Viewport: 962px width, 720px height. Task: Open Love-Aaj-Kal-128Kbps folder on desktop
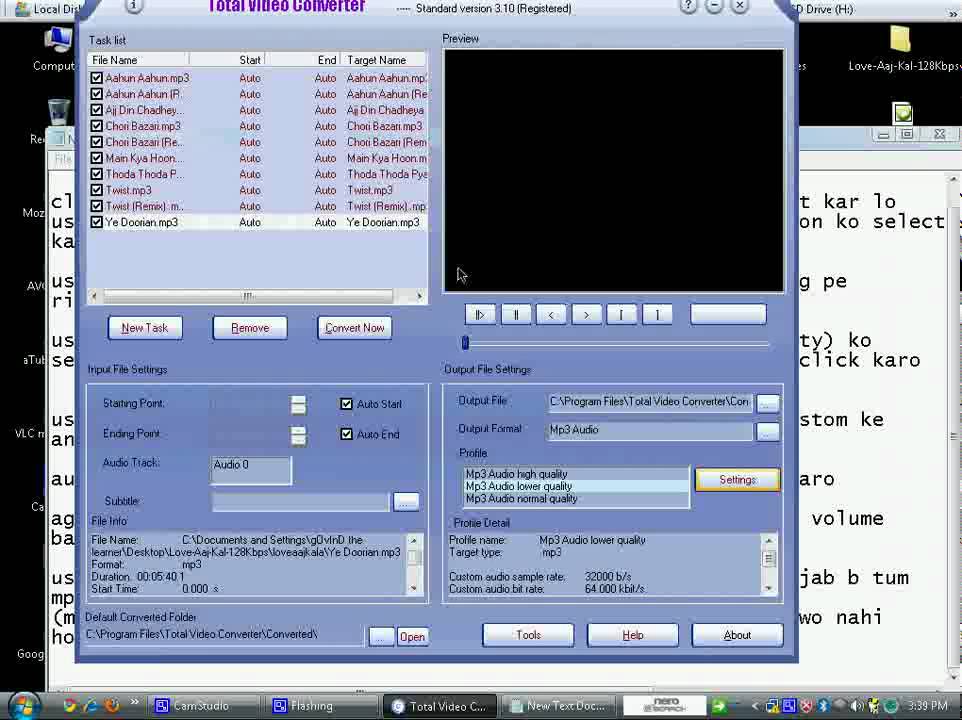pyautogui.click(x=901, y=40)
